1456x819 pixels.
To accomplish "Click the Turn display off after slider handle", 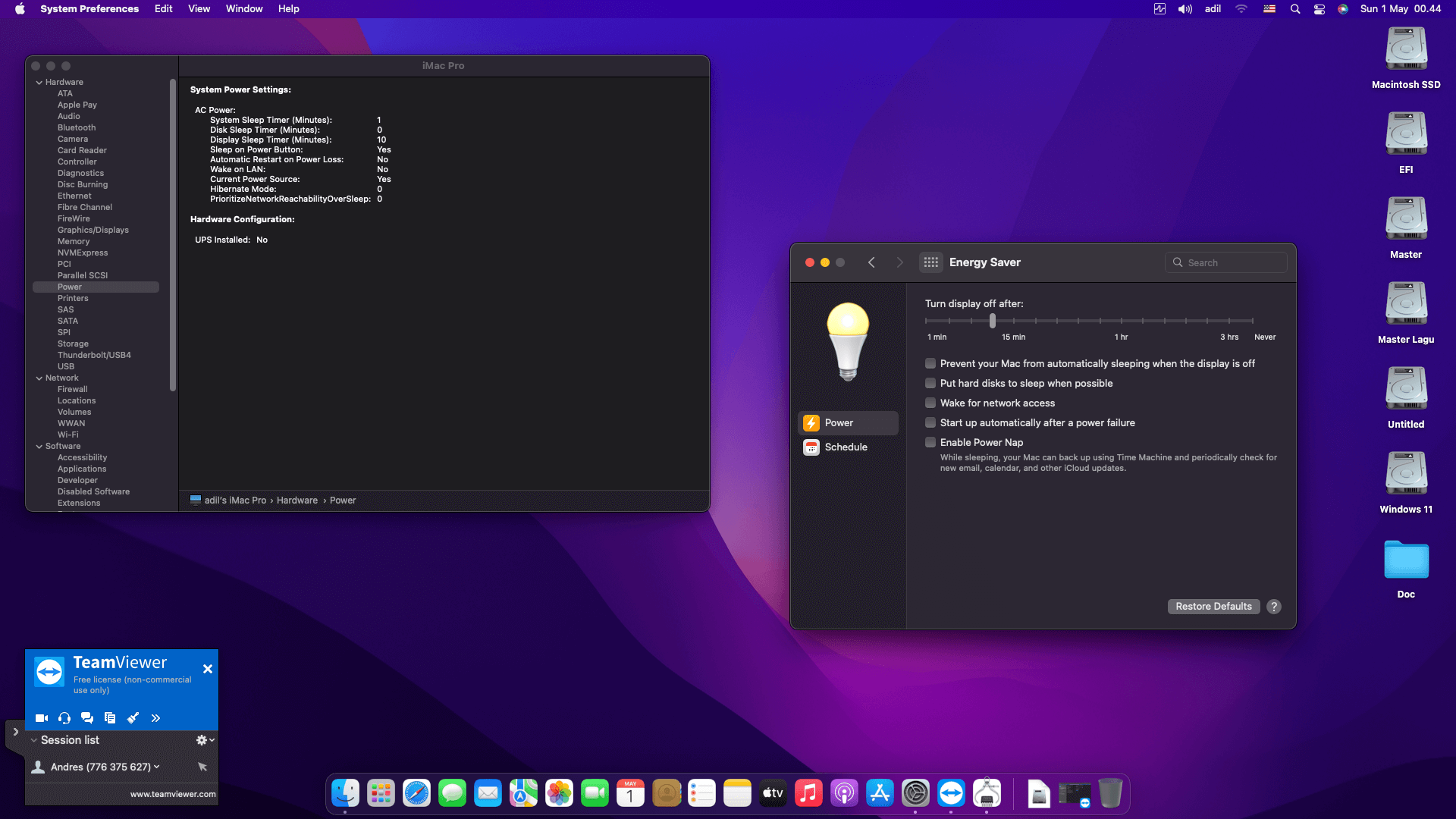I will tap(993, 321).
